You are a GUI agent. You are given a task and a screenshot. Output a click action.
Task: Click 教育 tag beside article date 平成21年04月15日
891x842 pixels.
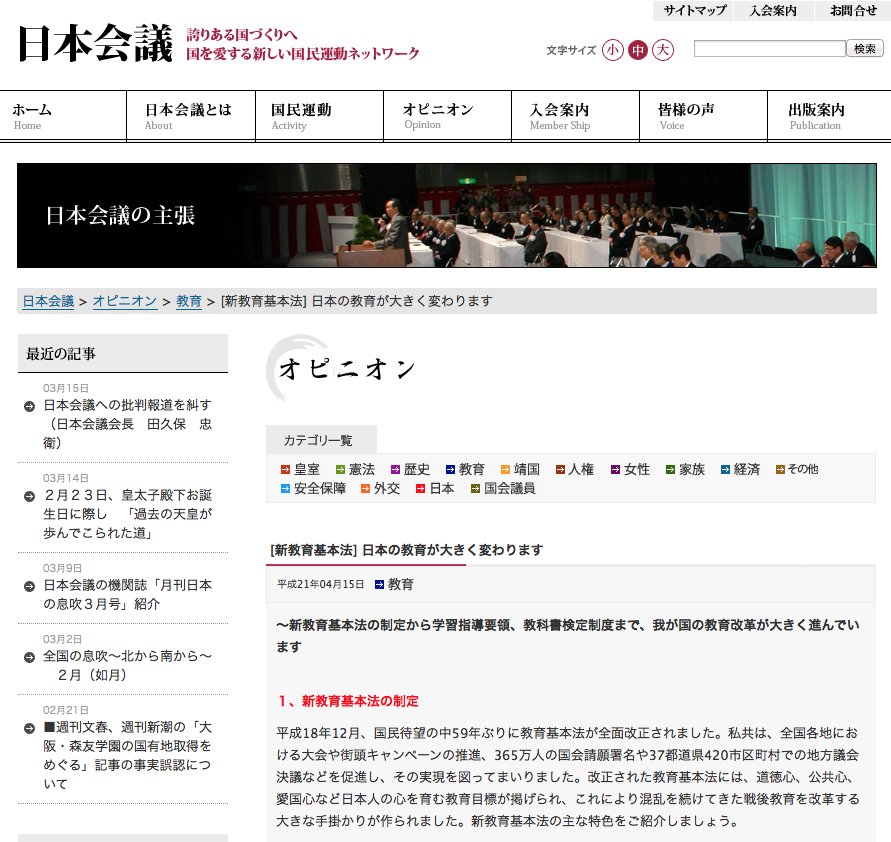pyautogui.click(x=401, y=585)
